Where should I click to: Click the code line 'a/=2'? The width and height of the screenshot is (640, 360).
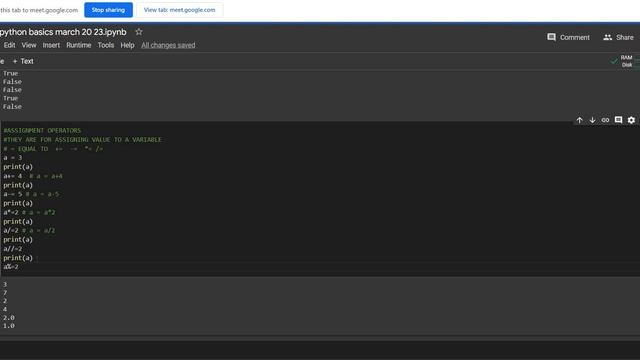point(11,231)
